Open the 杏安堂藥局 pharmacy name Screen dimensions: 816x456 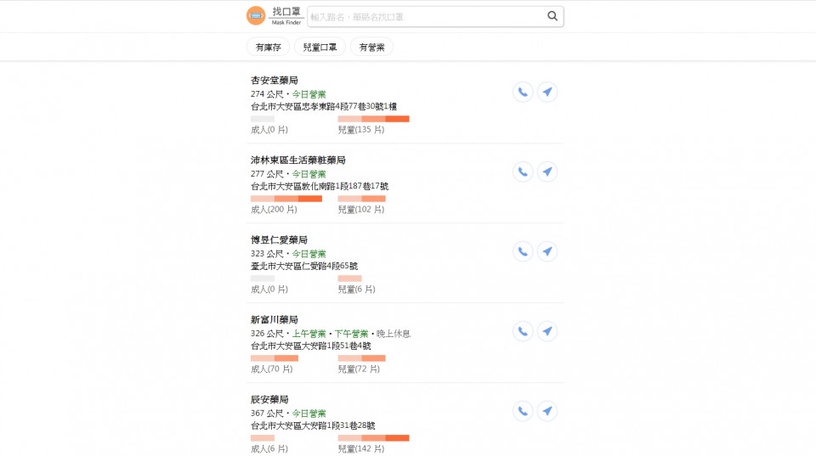(274, 80)
